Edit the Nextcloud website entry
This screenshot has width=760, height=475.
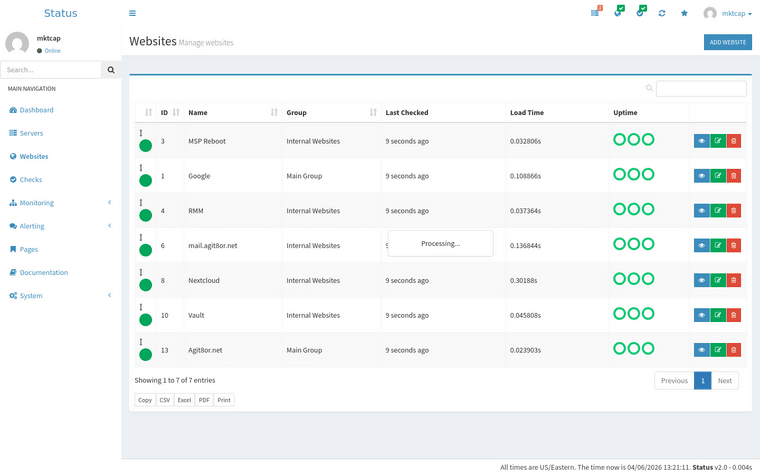tap(718, 281)
